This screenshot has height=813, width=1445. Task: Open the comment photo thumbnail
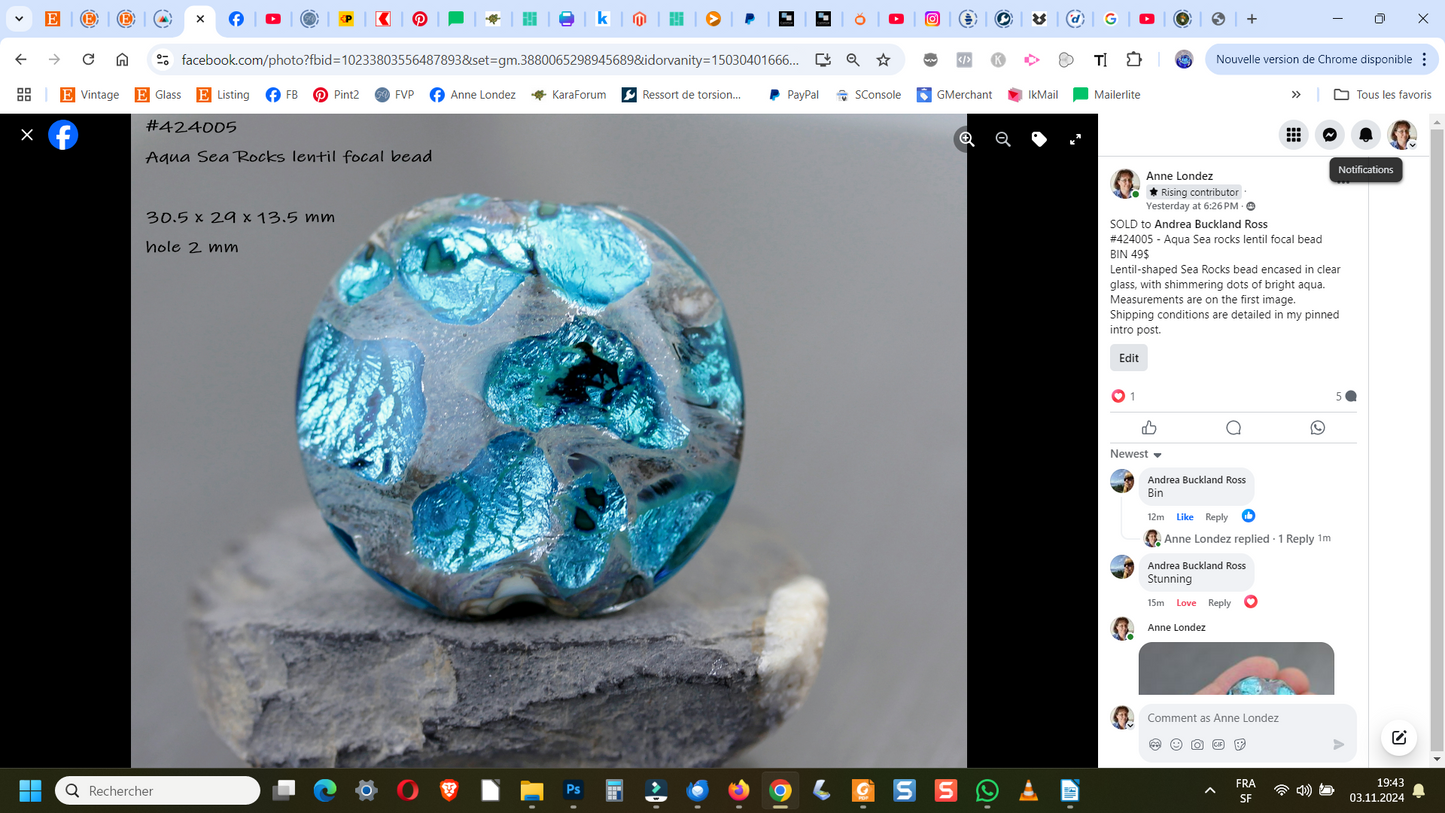pyautogui.click(x=1236, y=669)
